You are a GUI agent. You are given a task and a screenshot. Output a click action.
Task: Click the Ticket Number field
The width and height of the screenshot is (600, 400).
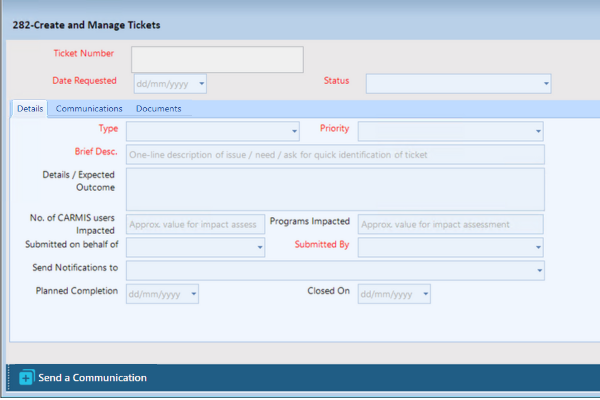[216, 59]
